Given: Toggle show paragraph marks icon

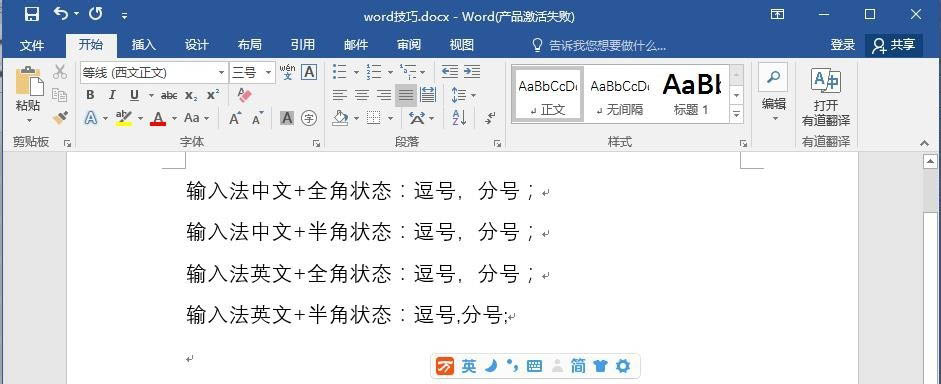Looking at the screenshot, I should click(x=491, y=118).
